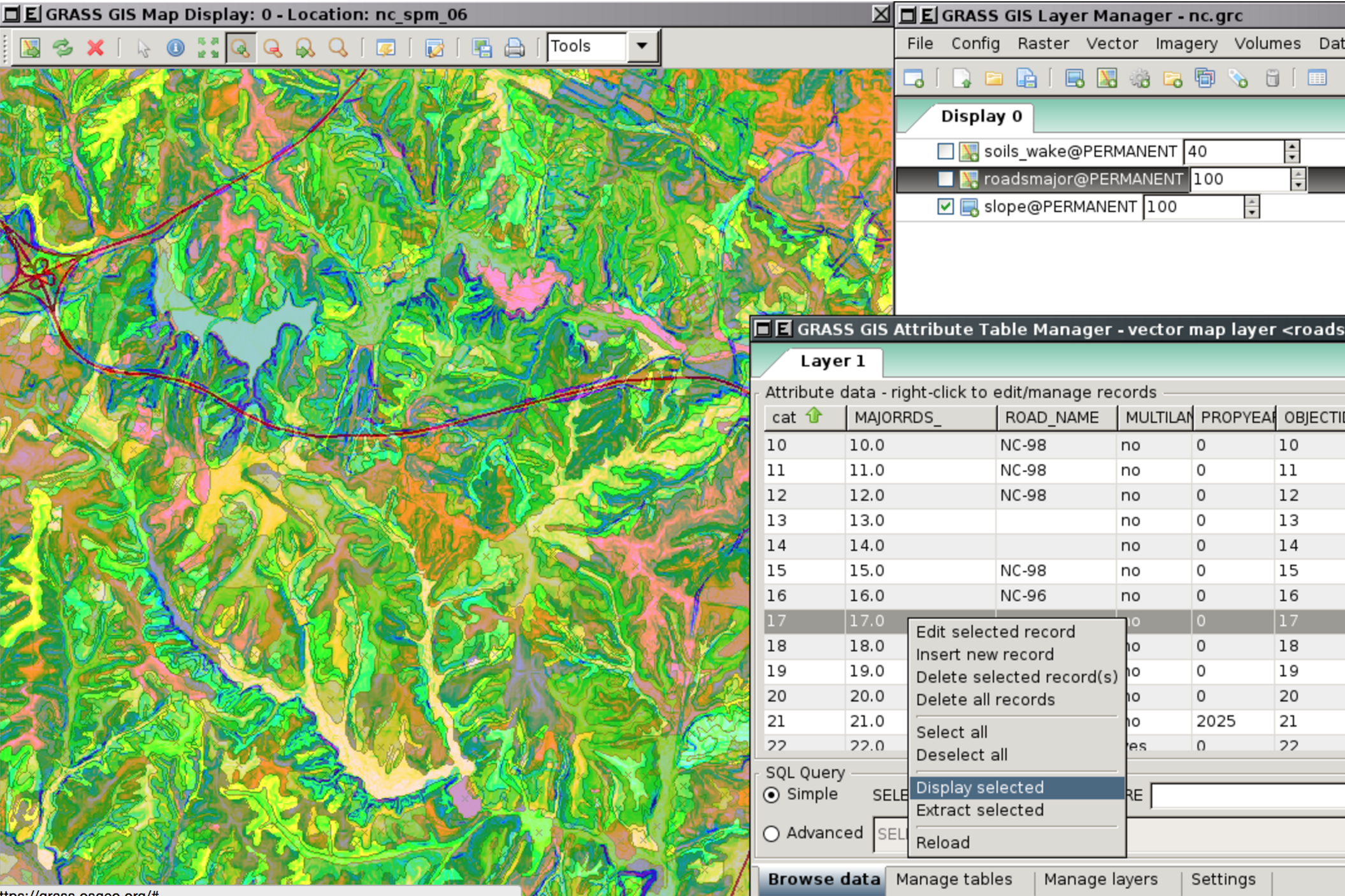This screenshot has height=896, width=1345.
Task: Select the Advanced SQL query radio button
Action: pos(772,833)
